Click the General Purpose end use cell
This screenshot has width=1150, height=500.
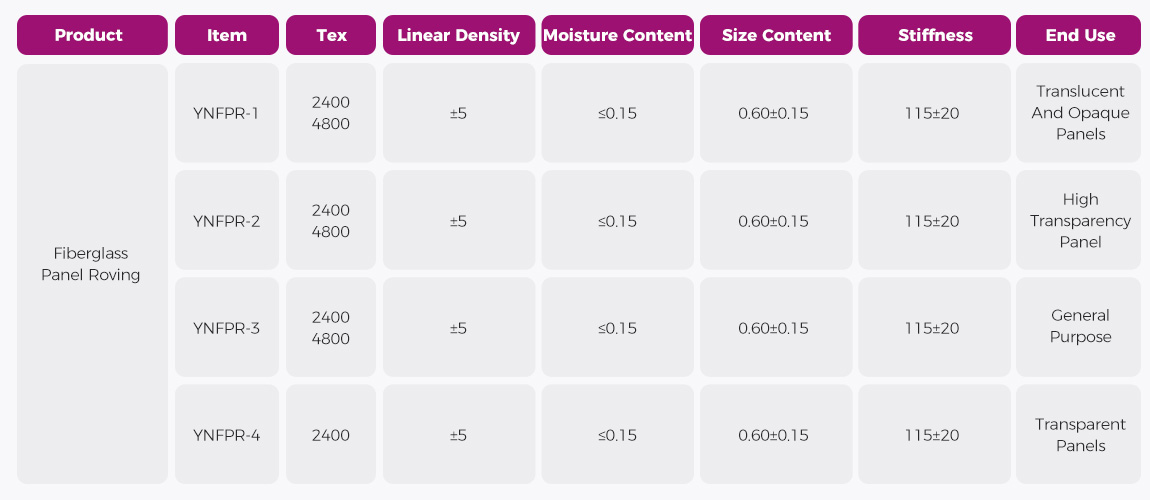pos(1080,327)
